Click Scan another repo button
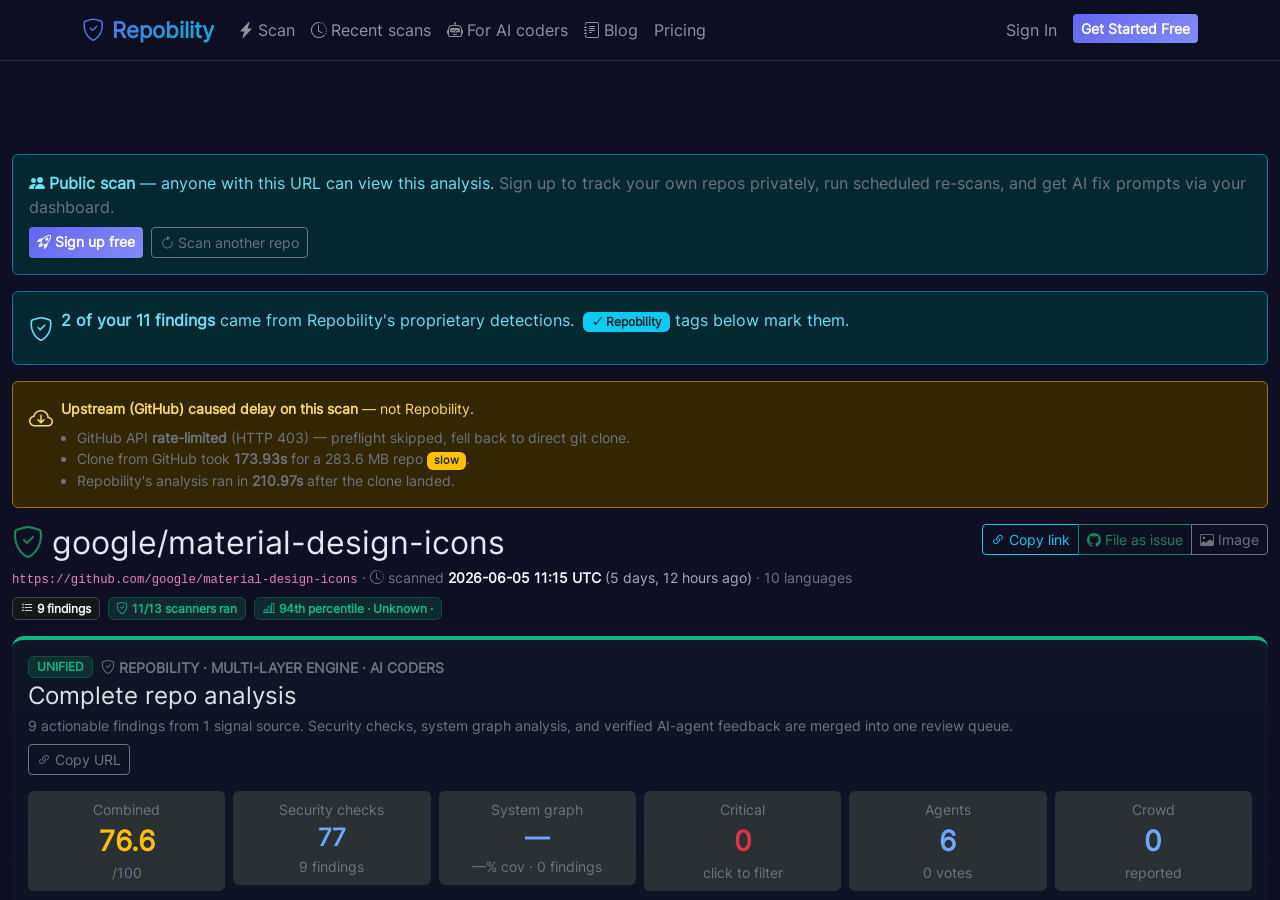The width and height of the screenshot is (1280, 900). (x=229, y=242)
